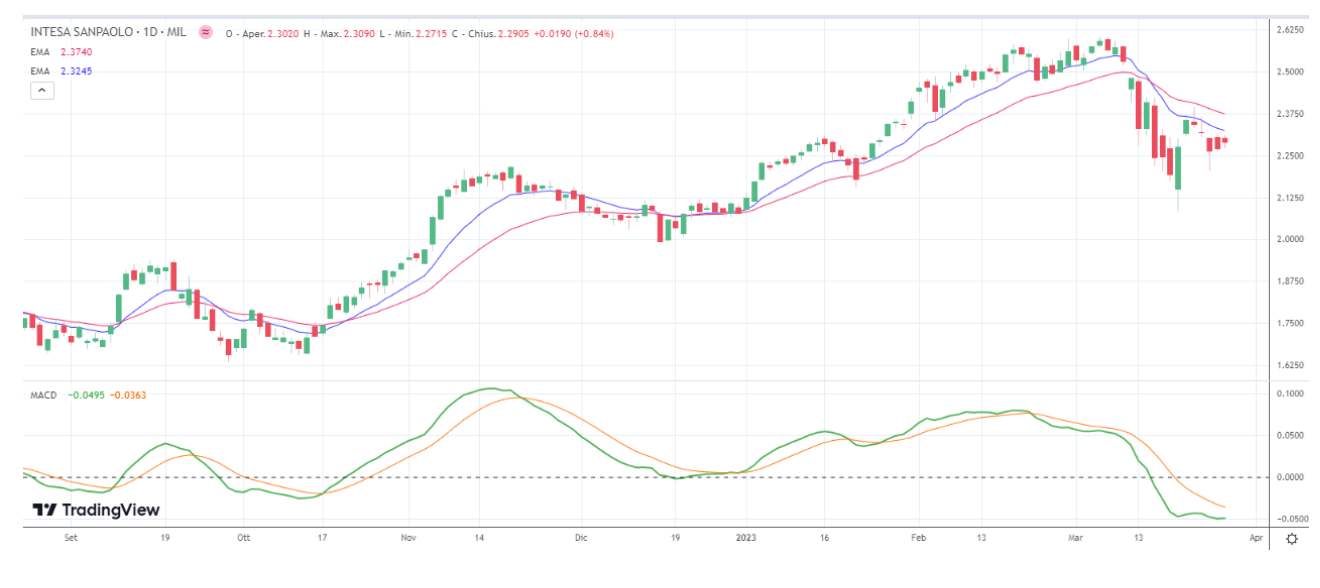
Task: Click the pink market status icon beside MIL
Action: coord(205,32)
